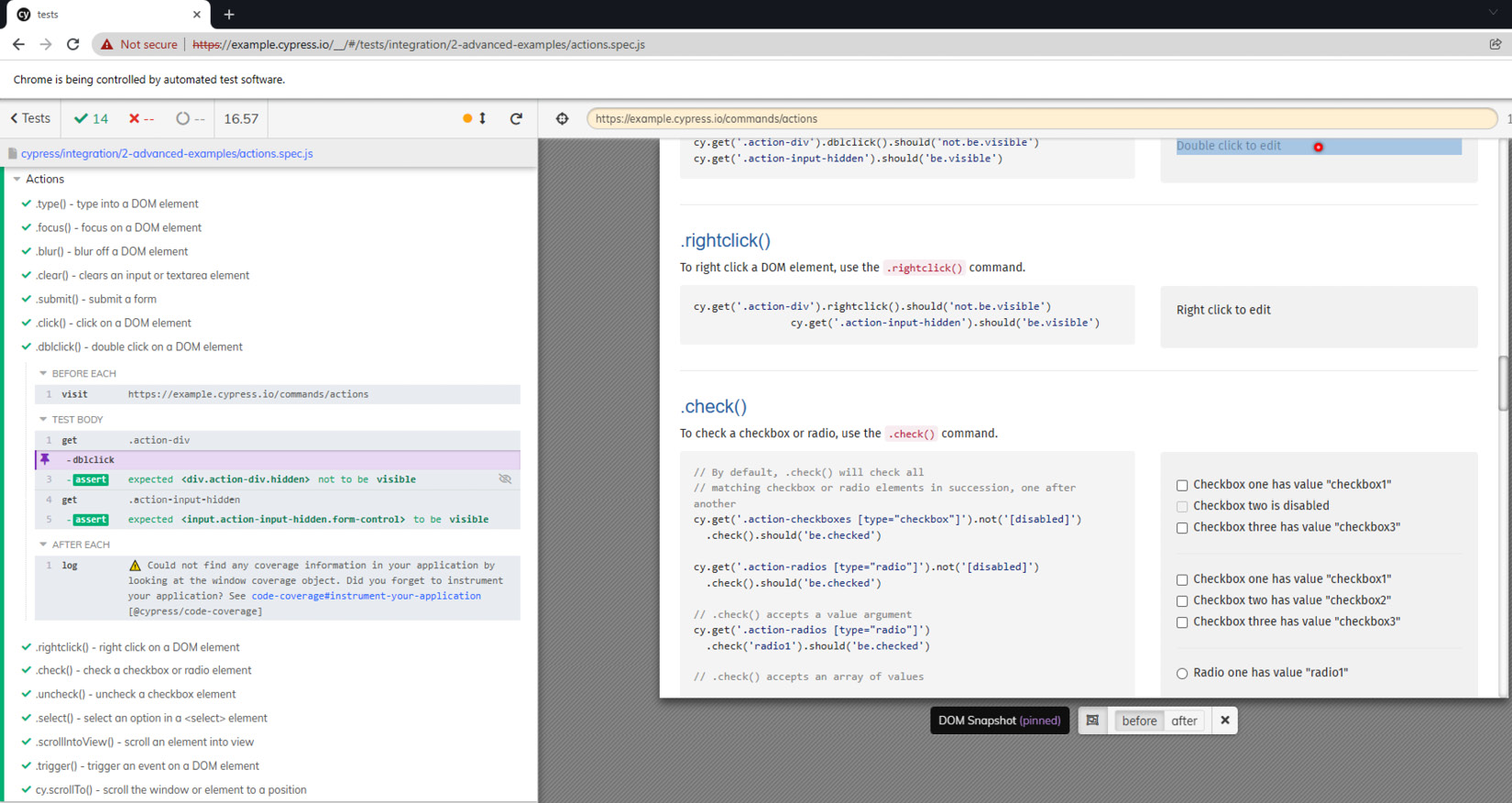
Task: Click the red click-point marker on snapshot
Action: pyautogui.click(x=1318, y=147)
